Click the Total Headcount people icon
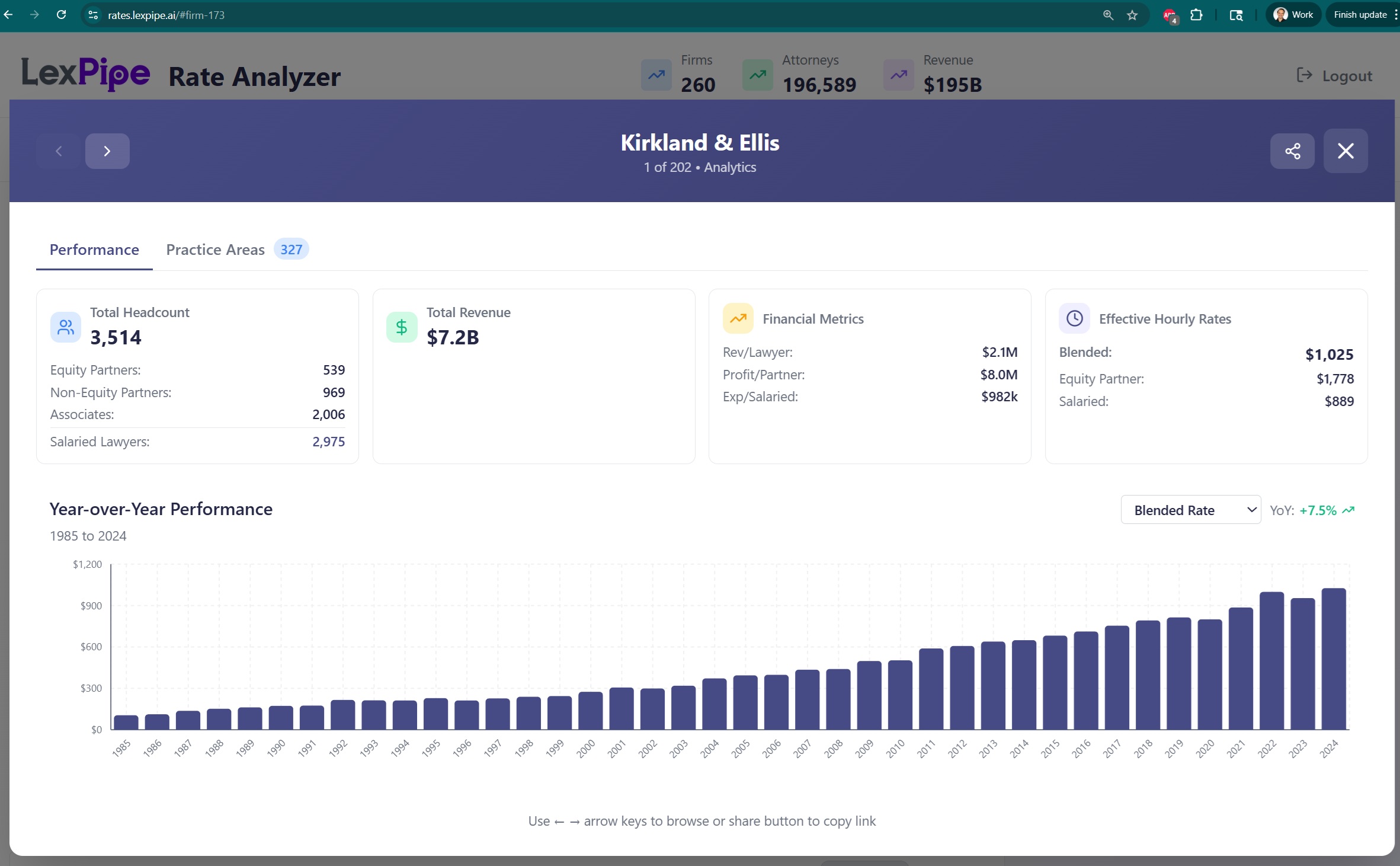Image resolution: width=1400 pixels, height=866 pixels. coord(66,327)
